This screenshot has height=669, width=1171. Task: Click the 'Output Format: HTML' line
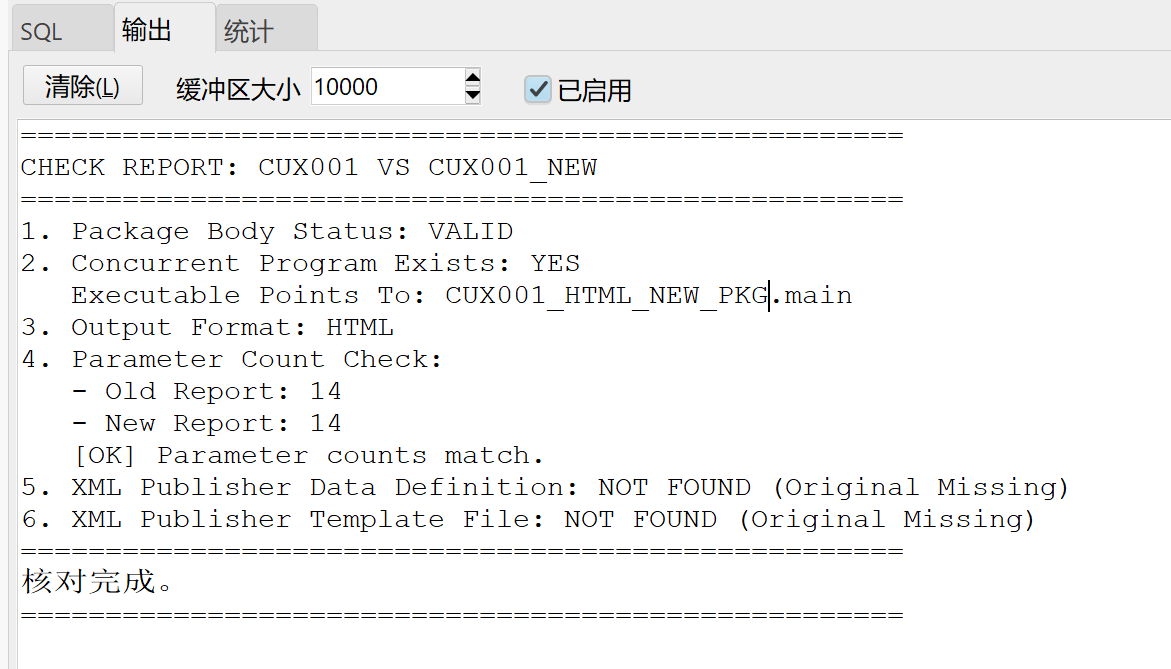tap(190, 327)
